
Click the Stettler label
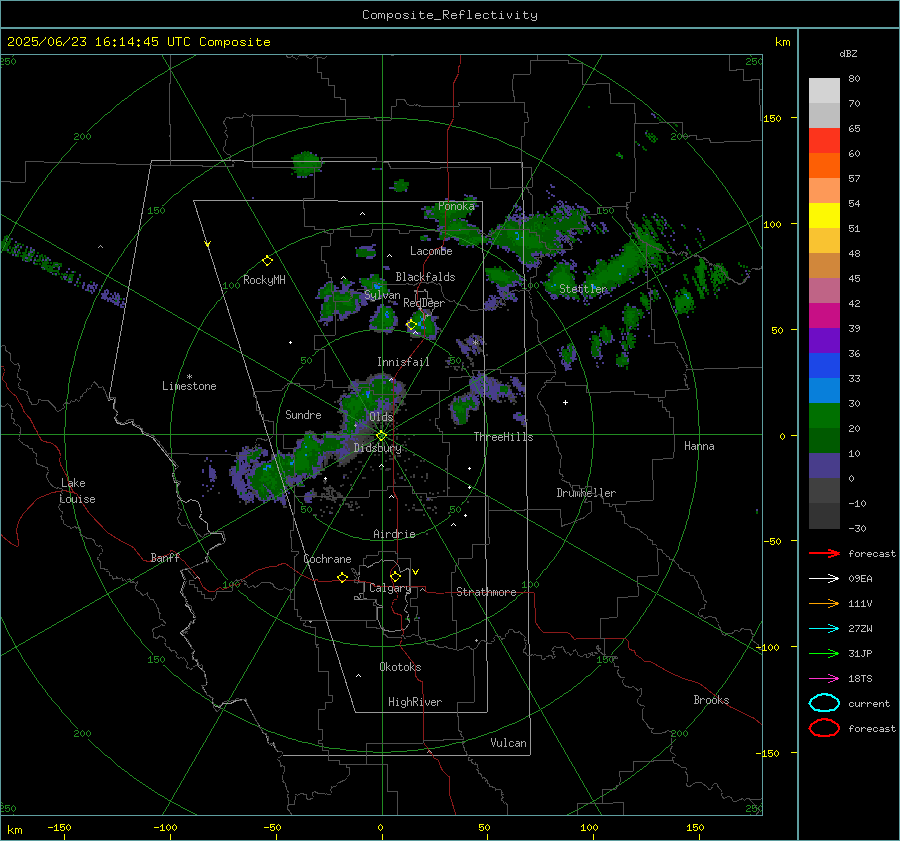pos(583,289)
